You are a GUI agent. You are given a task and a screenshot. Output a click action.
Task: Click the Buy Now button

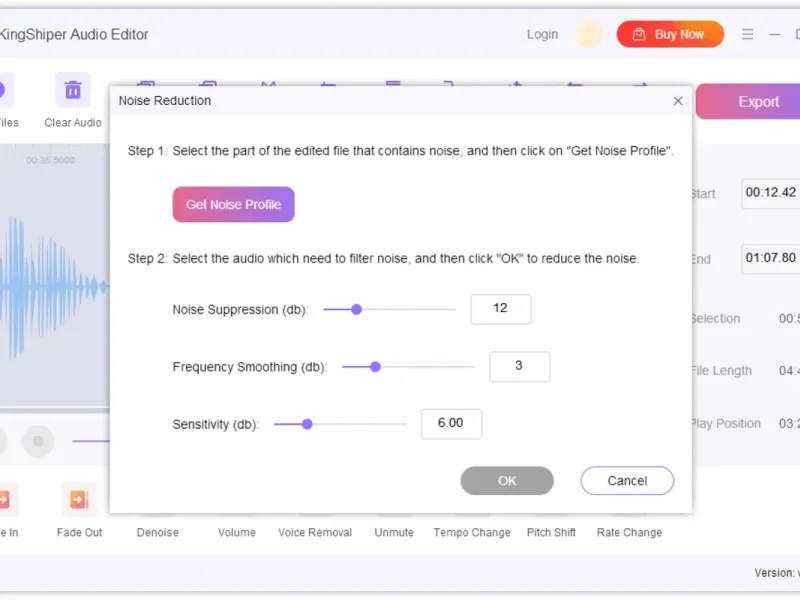(670, 34)
